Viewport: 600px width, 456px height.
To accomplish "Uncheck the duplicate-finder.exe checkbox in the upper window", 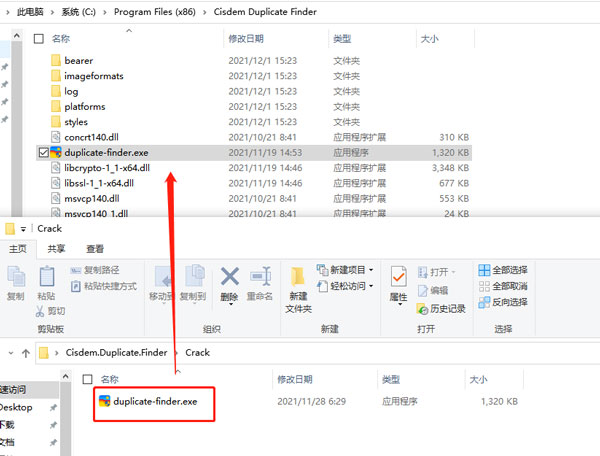I will [43, 153].
